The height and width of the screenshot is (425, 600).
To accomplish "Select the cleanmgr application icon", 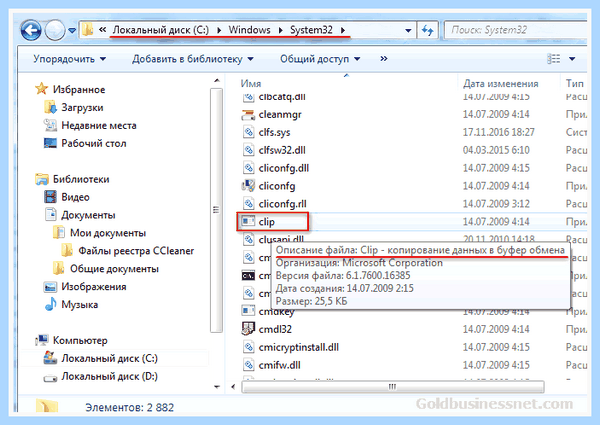I will 248,114.
